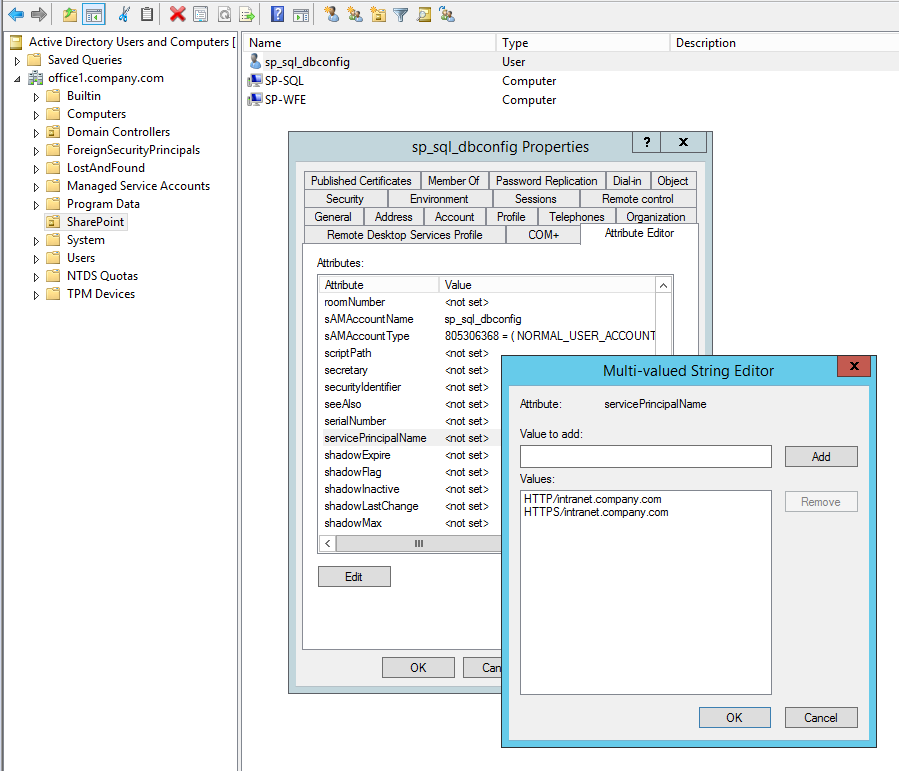Select HTTP/intranet.company.com in Values list
The width and height of the screenshot is (899, 771).
pyautogui.click(x=592, y=499)
